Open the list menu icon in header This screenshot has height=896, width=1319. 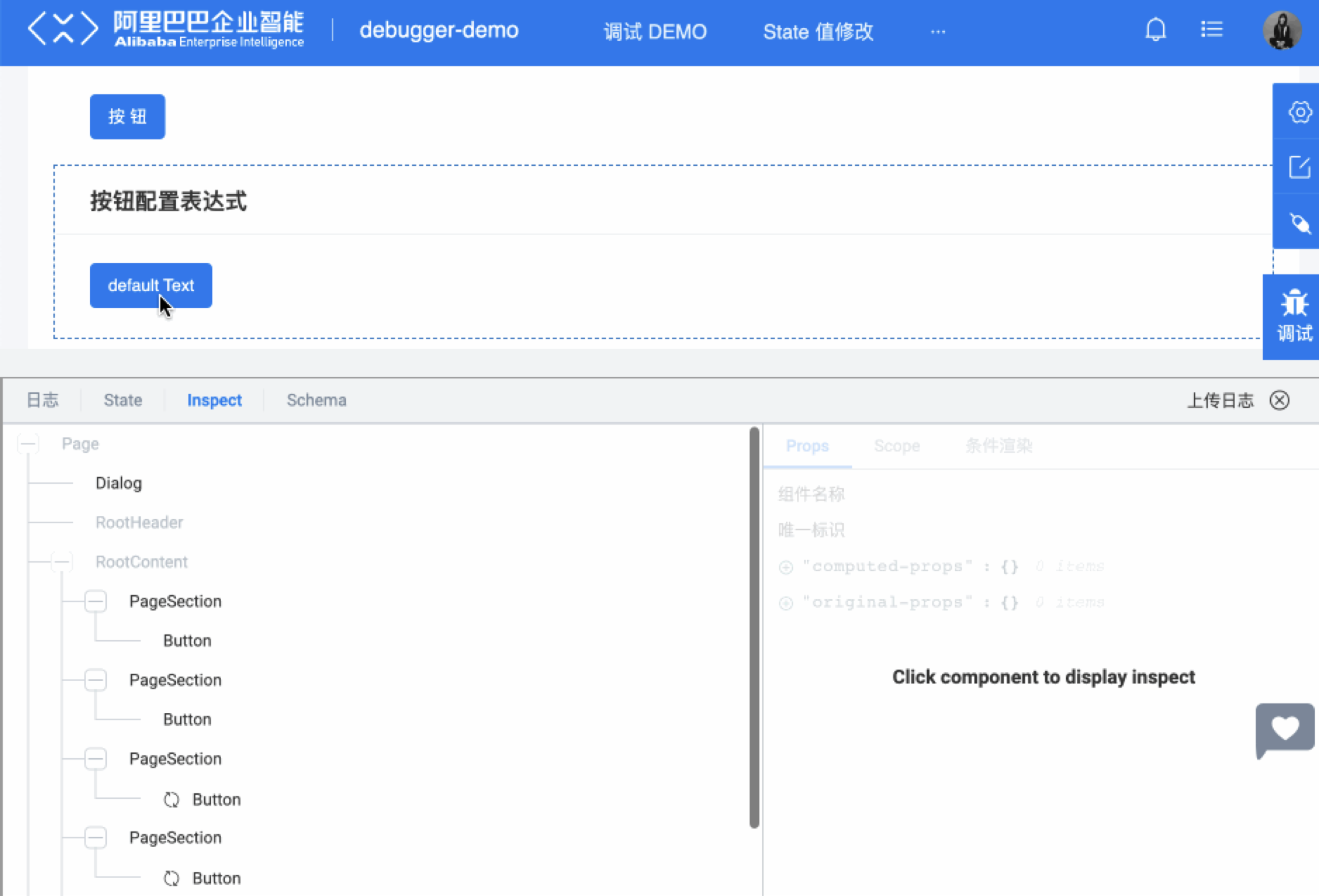1212,29
